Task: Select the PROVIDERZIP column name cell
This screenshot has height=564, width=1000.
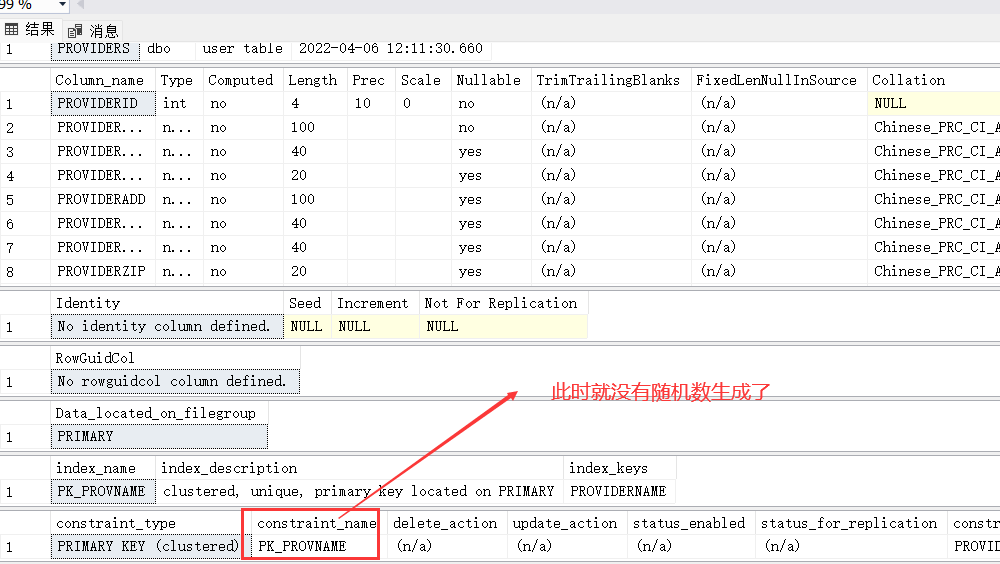Action: (102, 271)
